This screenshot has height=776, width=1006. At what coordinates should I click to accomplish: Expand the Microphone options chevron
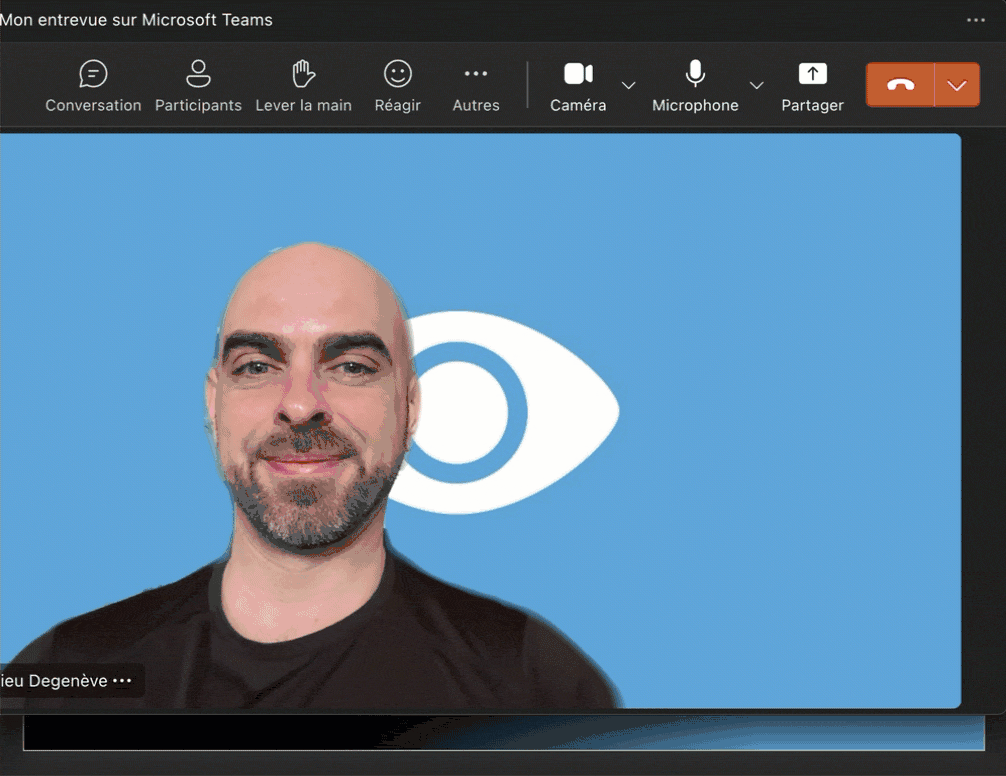coord(757,85)
